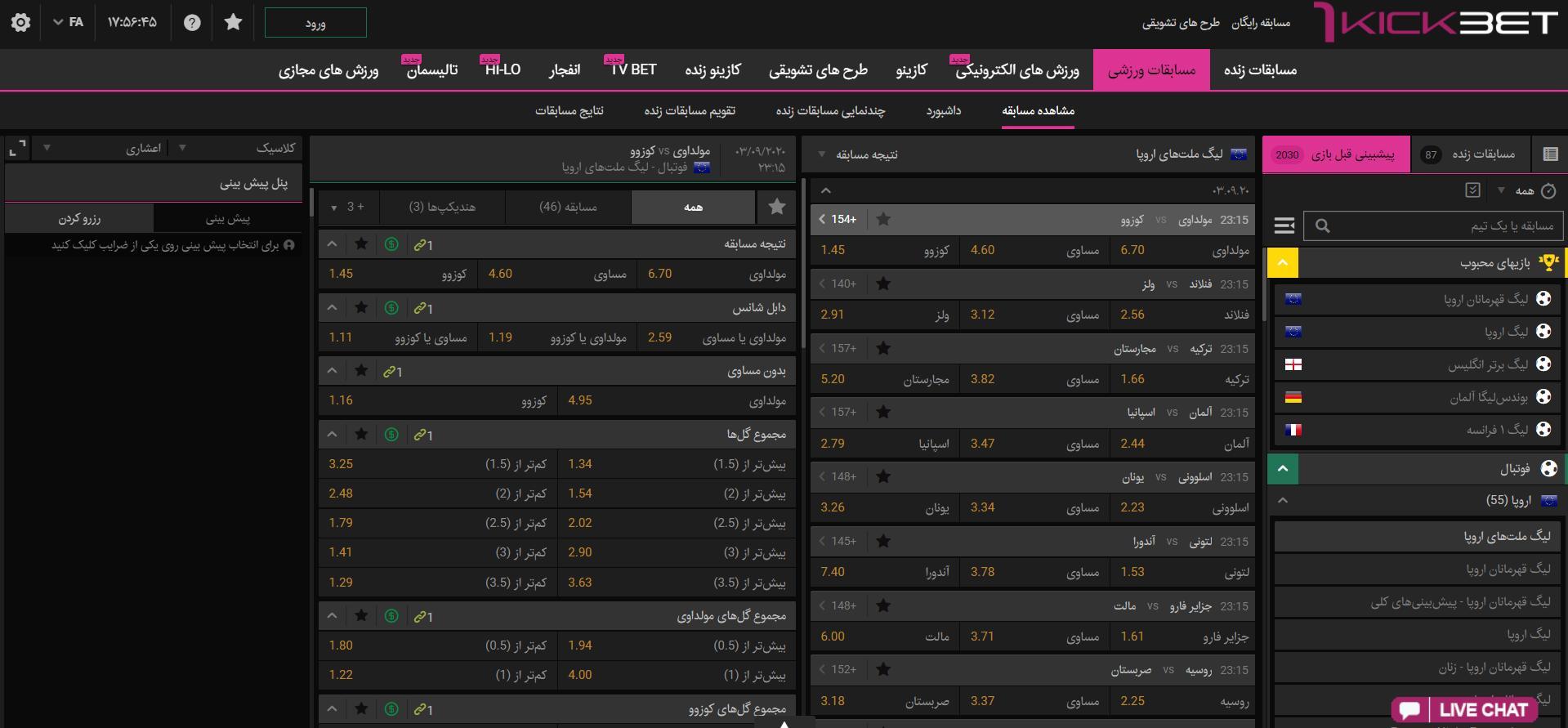The image size is (1568, 728).
Task: Open the کازینو menu item
Action: (911, 70)
